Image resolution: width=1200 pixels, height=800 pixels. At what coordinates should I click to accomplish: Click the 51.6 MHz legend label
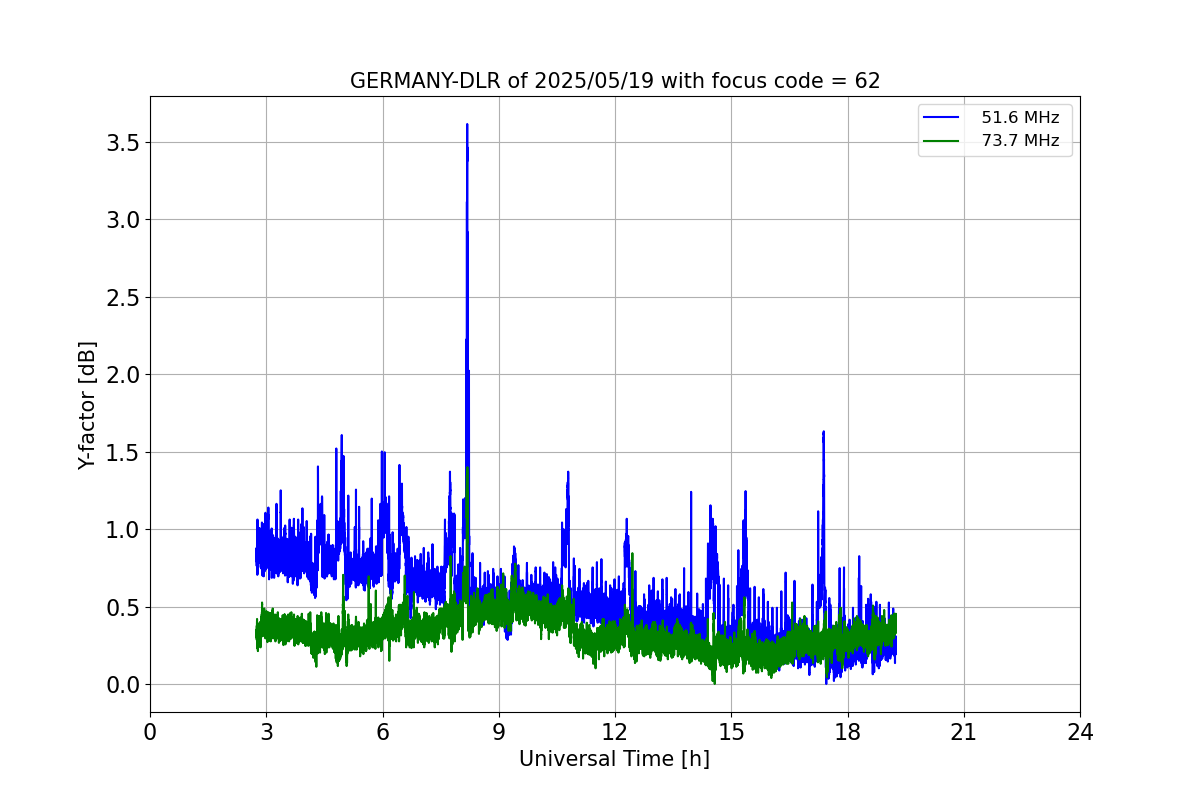[x=1020, y=118]
